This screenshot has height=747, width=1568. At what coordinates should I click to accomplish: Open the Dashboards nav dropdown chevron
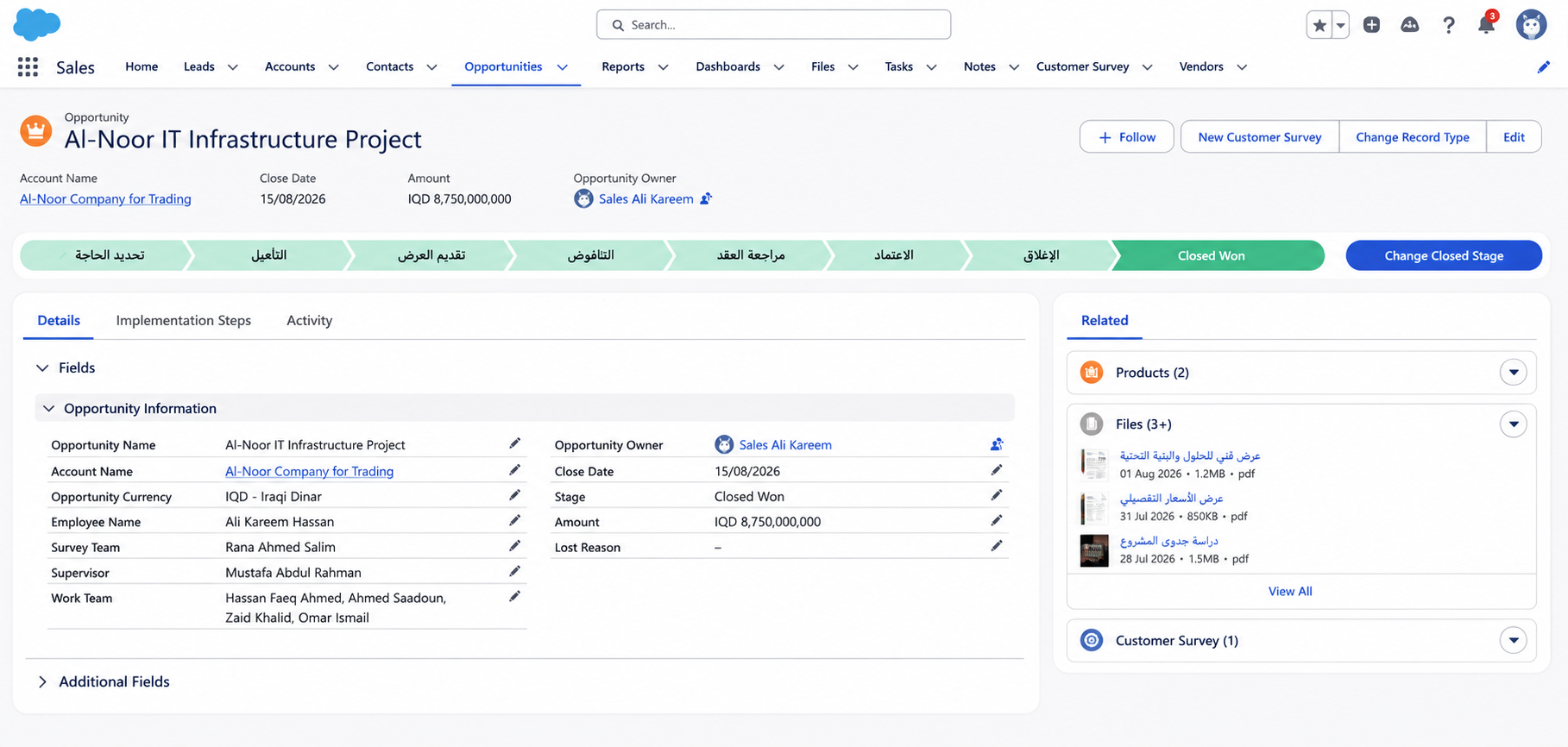778,67
